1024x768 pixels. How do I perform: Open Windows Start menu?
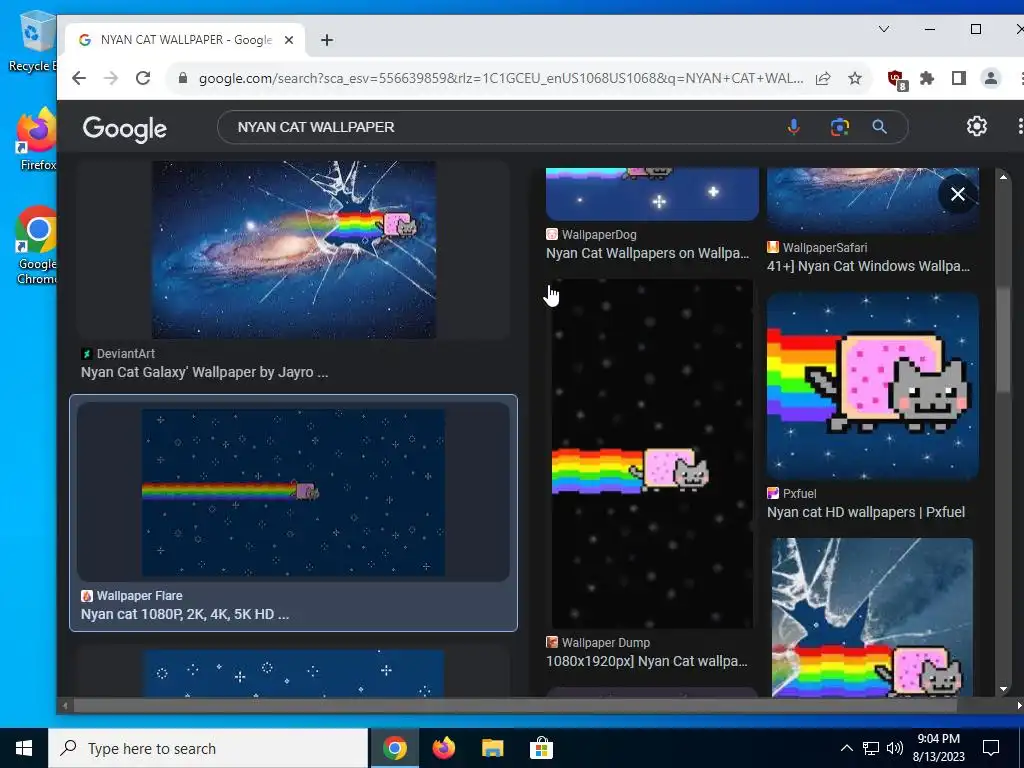pos(24,748)
